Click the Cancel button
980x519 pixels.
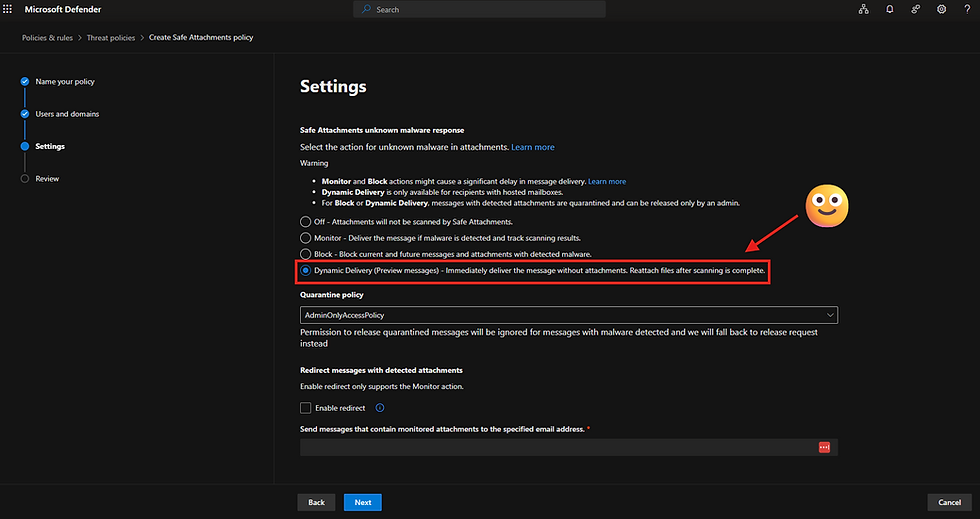[x=949, y=502]
